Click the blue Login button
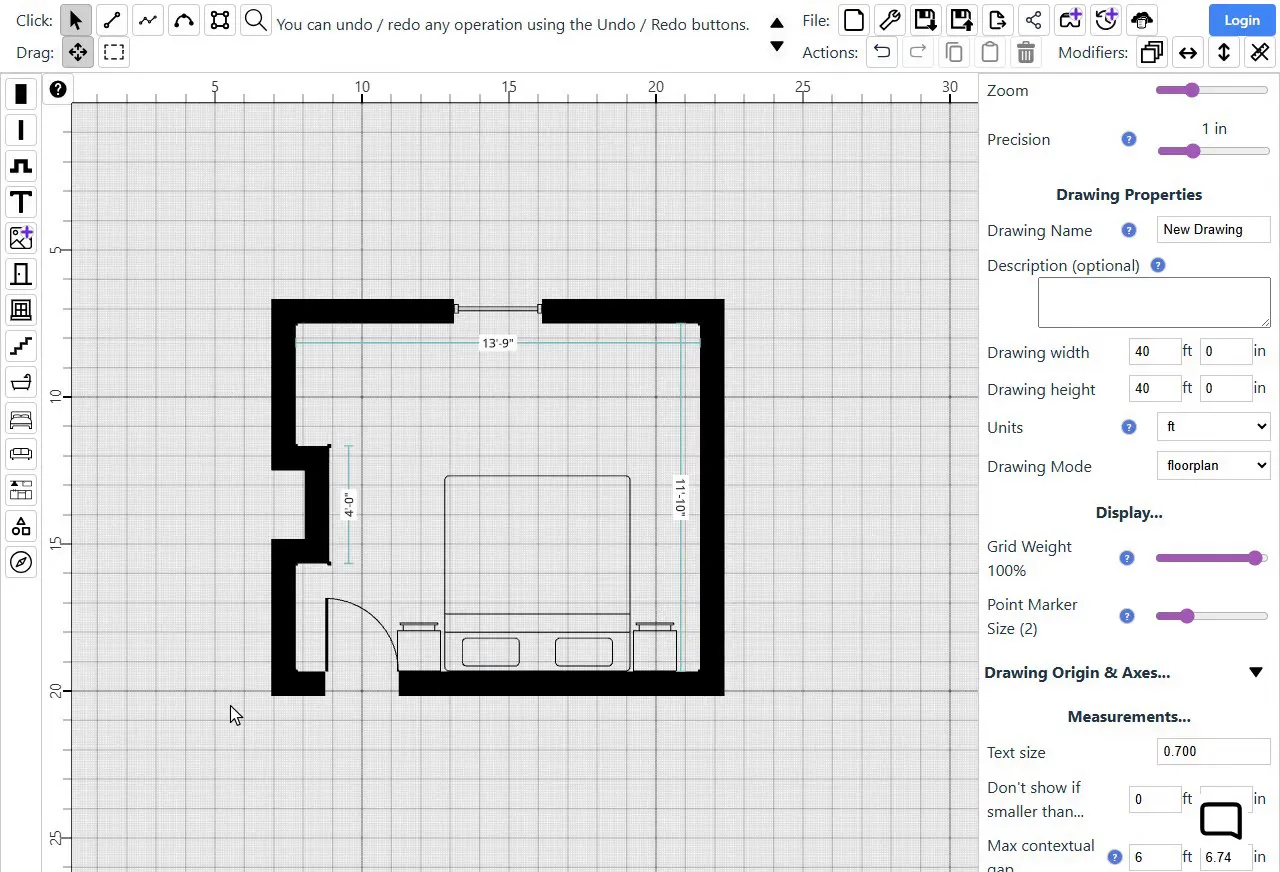This screenshot has width=1280, height=872. 1242,20
